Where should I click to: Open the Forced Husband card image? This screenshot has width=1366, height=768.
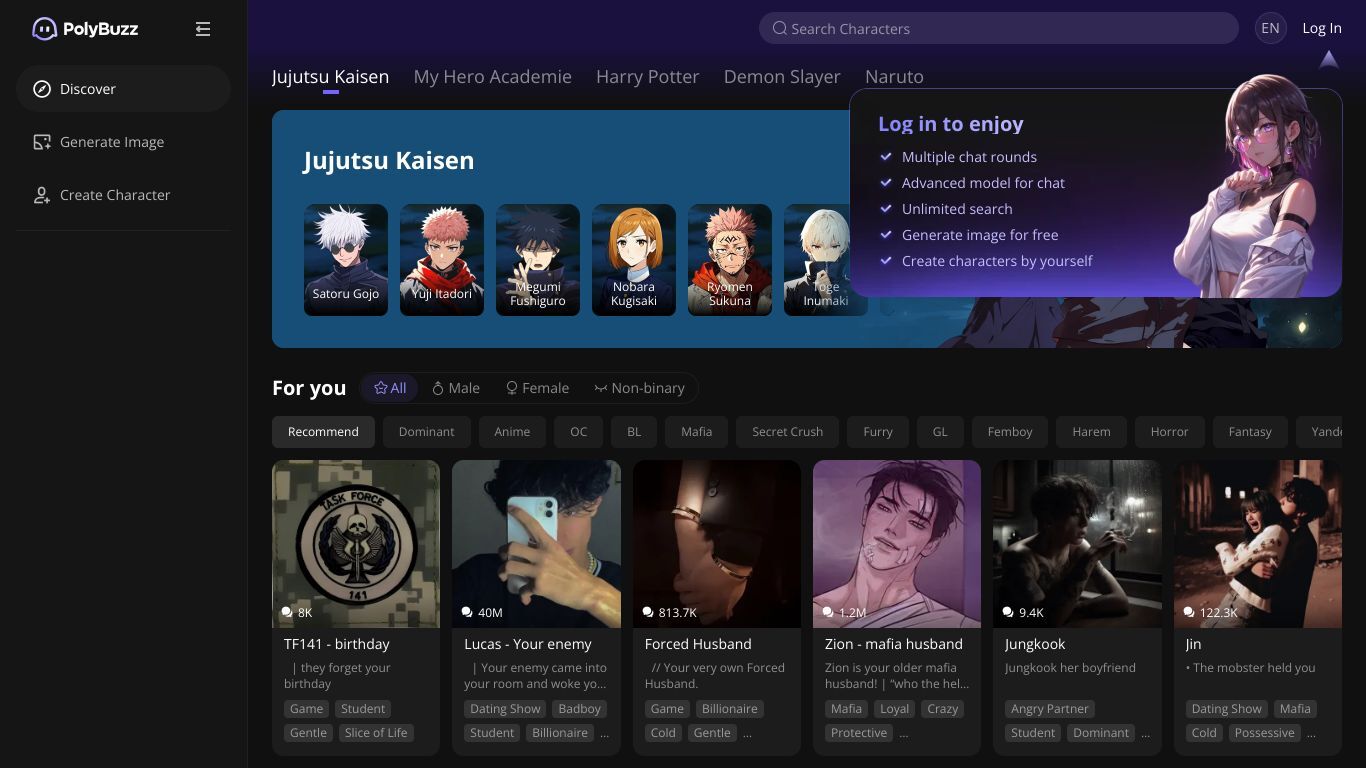[x=717, y=544]
